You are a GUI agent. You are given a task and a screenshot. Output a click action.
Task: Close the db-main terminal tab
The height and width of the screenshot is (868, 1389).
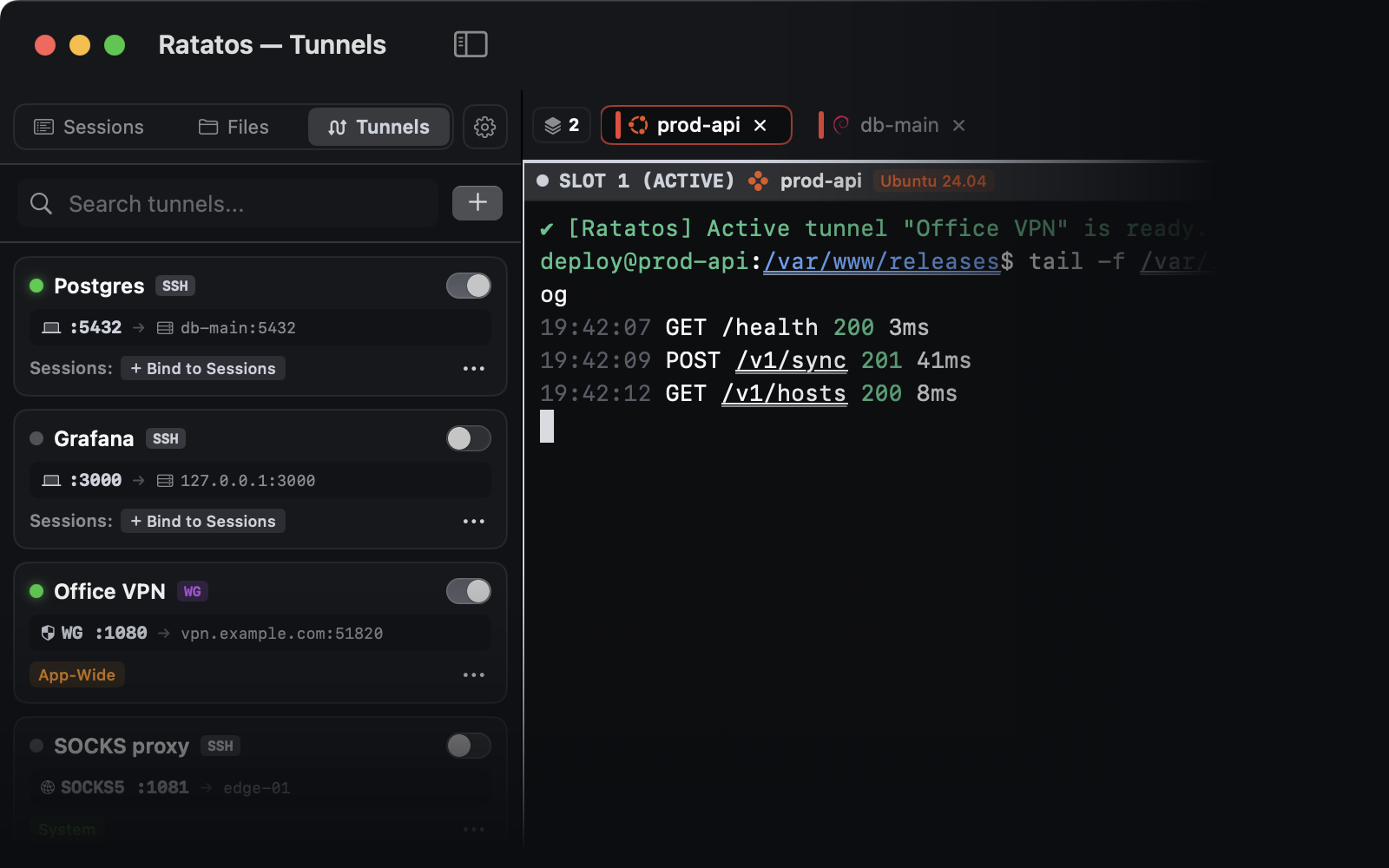pos(959,126)
